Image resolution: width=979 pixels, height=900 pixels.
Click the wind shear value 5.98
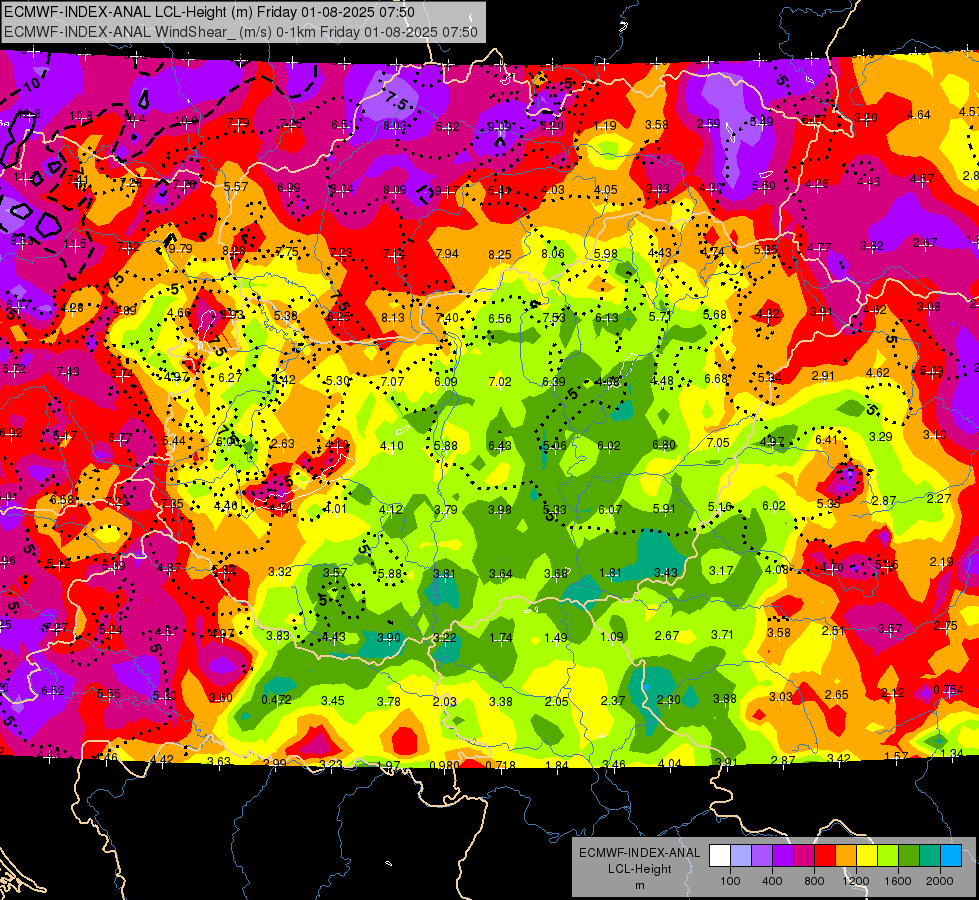606,253
